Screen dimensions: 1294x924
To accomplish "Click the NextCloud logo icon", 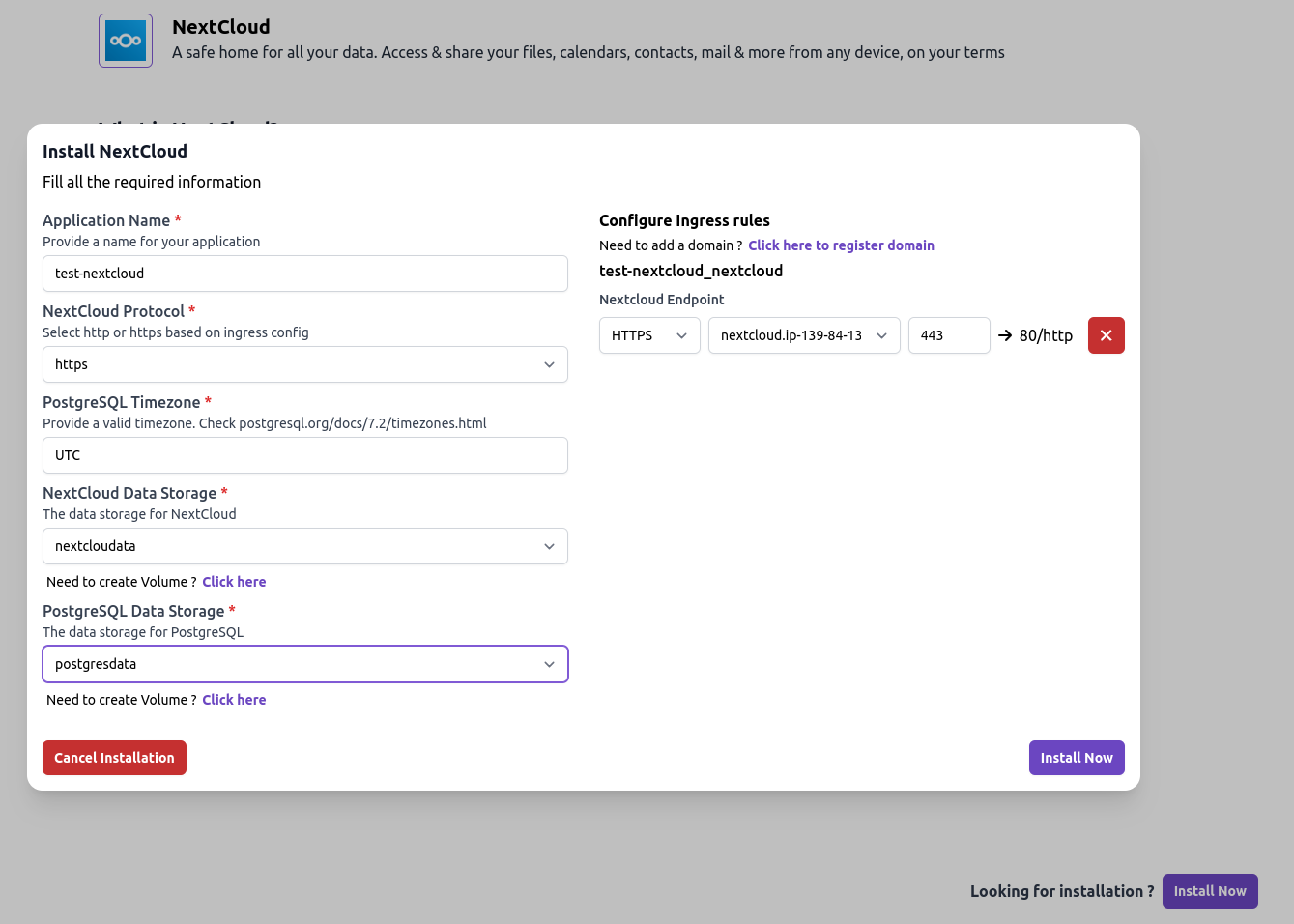I will click(x=126, y=41).
